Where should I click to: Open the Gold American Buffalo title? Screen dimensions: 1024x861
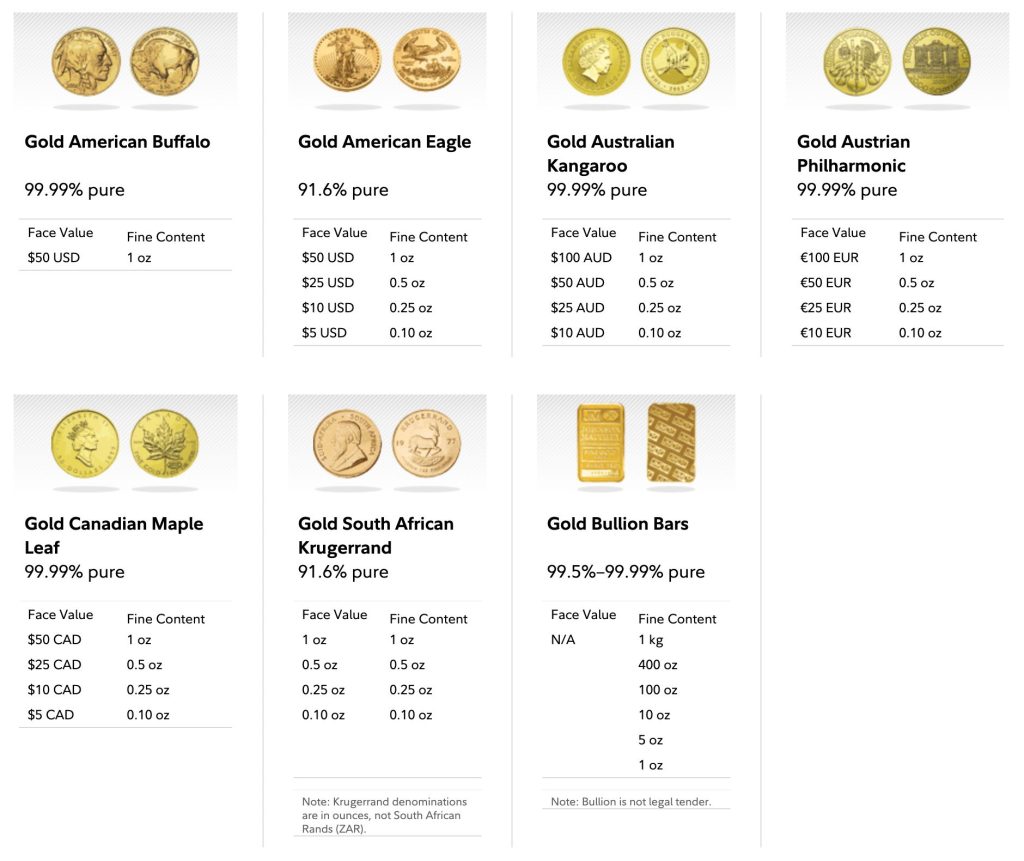click(x=117, y=142)
